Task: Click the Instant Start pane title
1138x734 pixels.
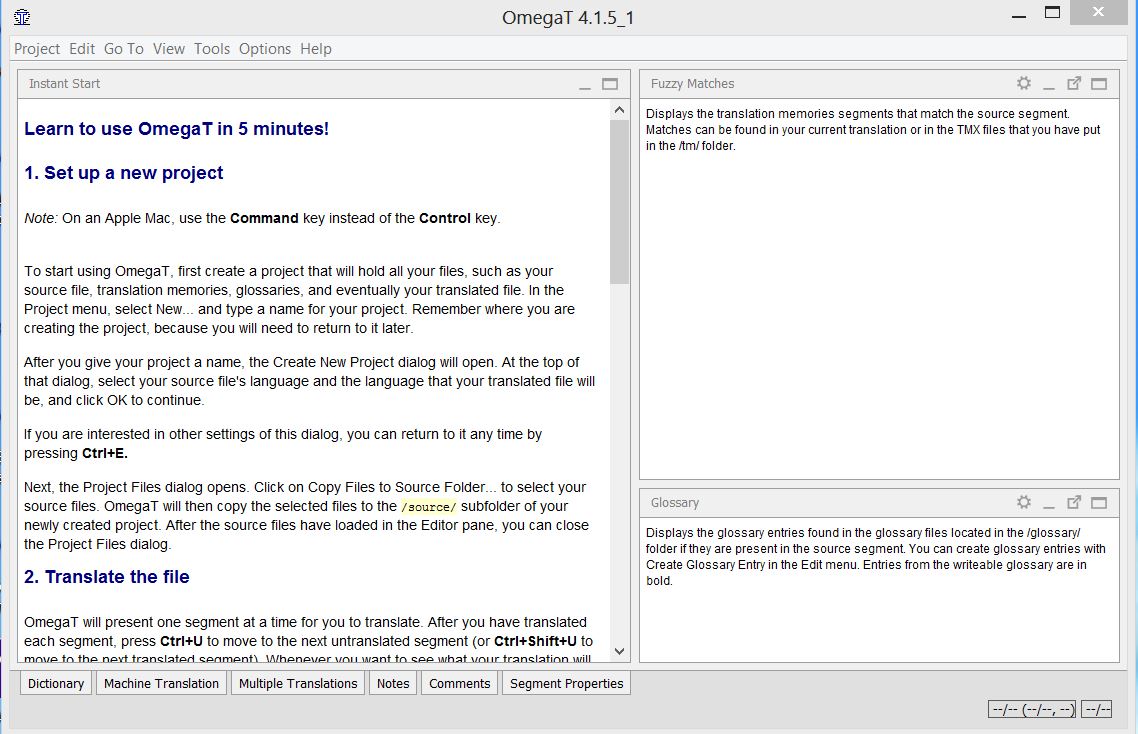Action: 65,83
